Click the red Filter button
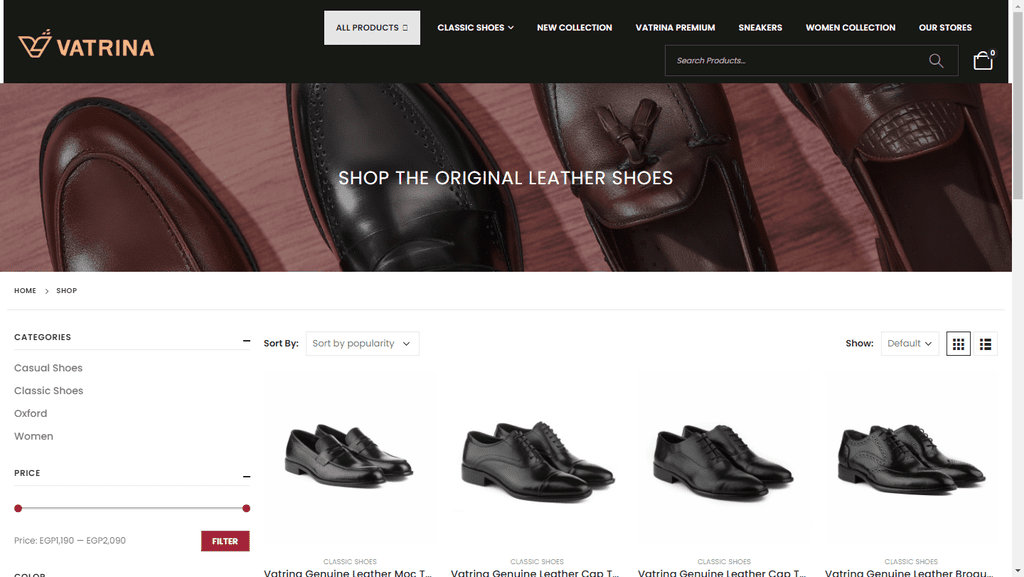Screen dimensions: 1024x577 [225, 541]
